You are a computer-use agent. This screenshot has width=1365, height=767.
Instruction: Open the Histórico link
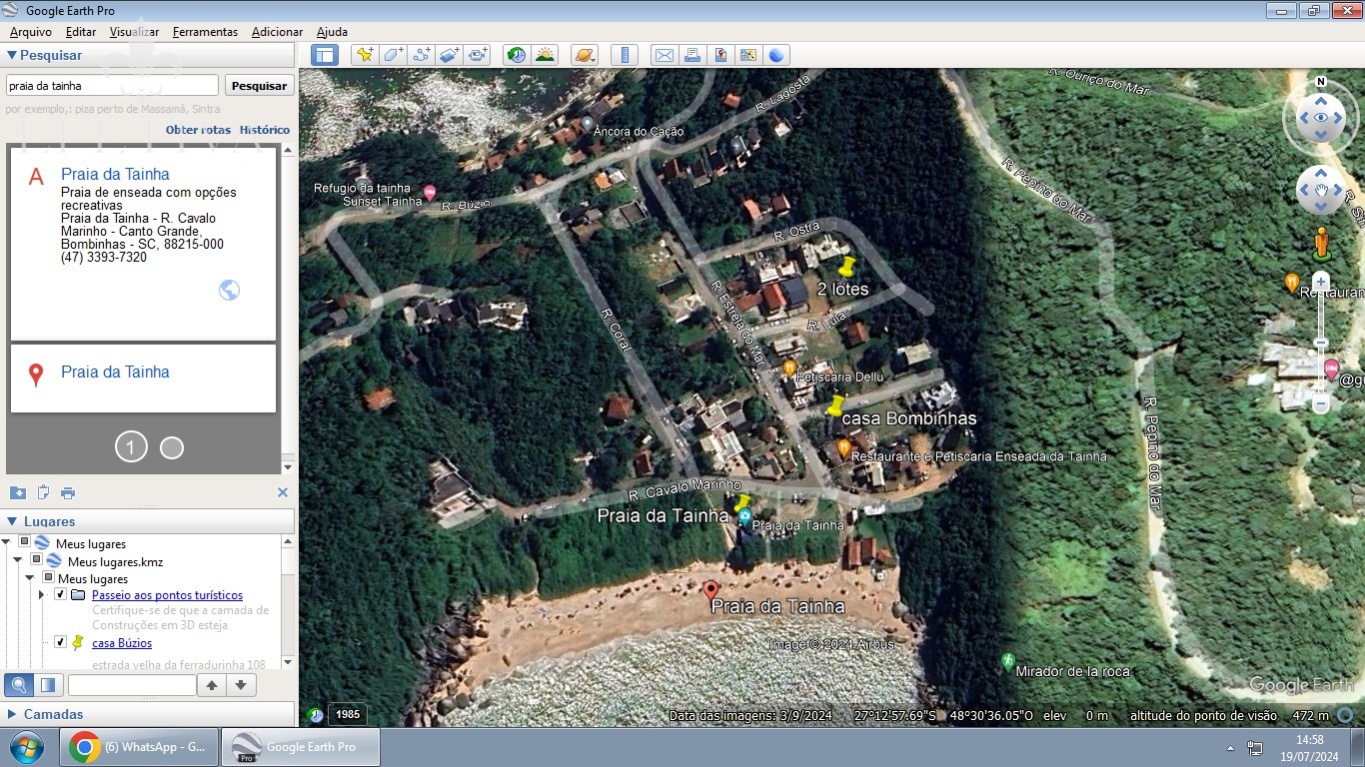point(265,130)
